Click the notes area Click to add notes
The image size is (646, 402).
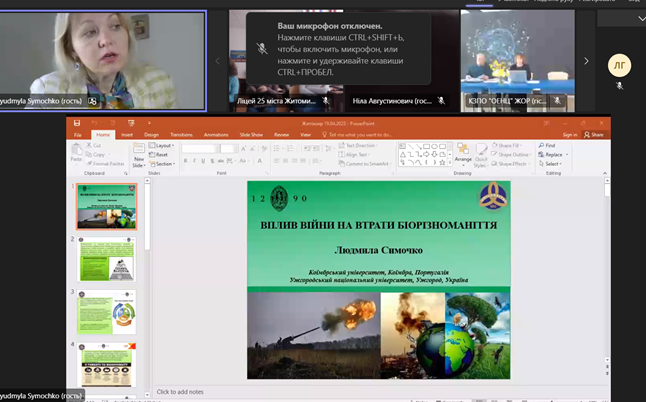click(x=180, y=392)
